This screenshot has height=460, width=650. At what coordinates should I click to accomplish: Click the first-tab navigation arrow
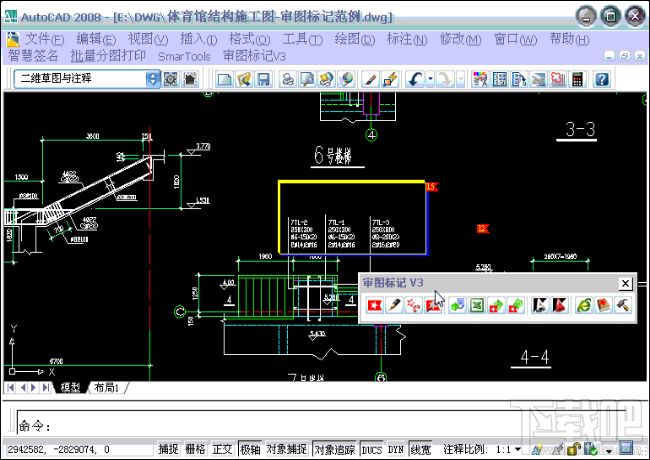10,388
